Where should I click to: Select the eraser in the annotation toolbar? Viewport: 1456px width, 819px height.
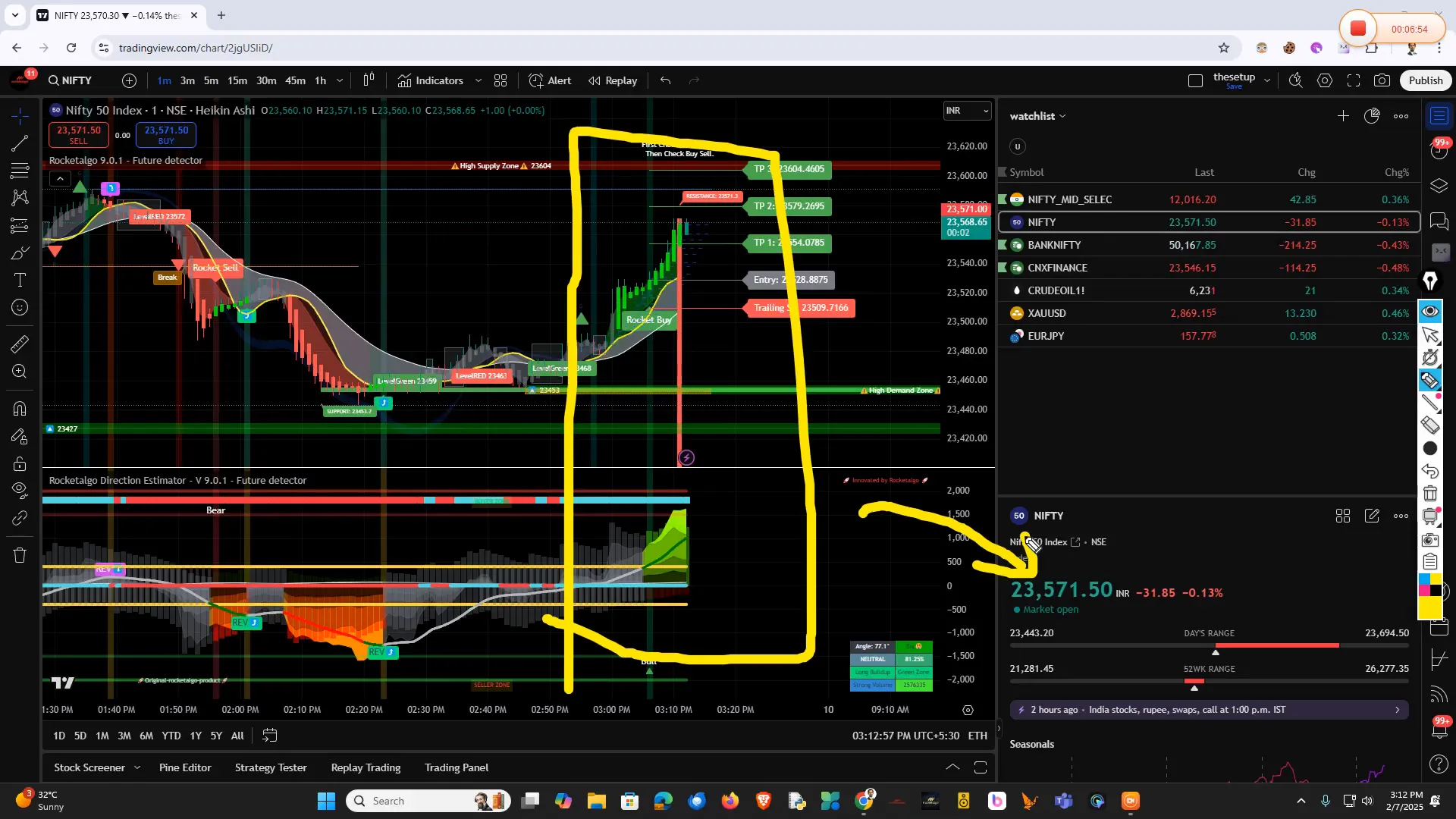(1430, 425)
